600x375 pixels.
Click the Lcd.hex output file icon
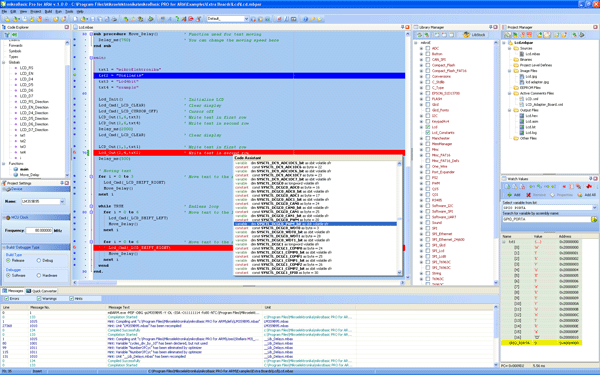tap(522, 116)
